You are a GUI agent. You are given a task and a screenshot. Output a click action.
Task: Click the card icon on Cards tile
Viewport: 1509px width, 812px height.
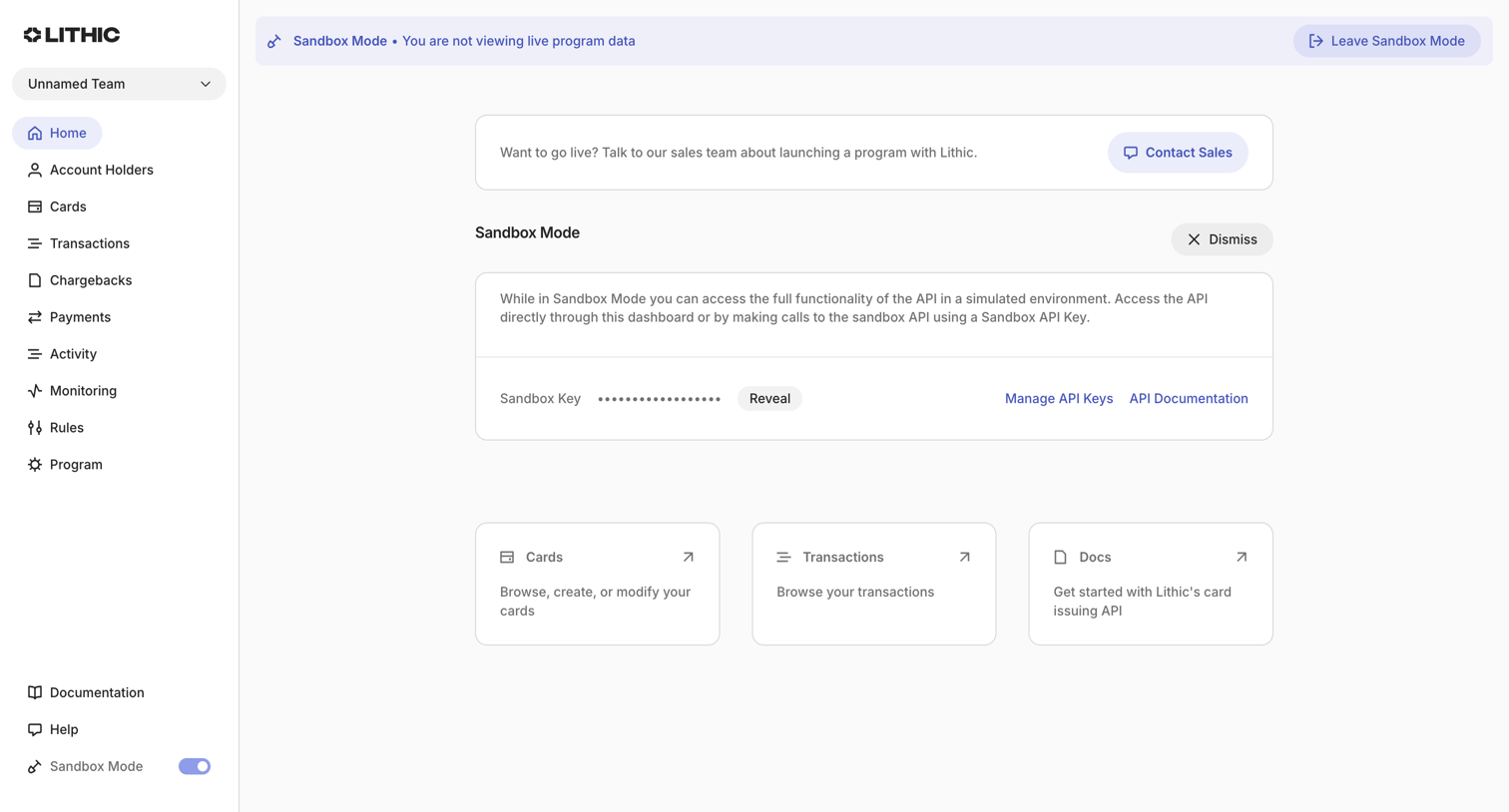click(x=507, y=557)
